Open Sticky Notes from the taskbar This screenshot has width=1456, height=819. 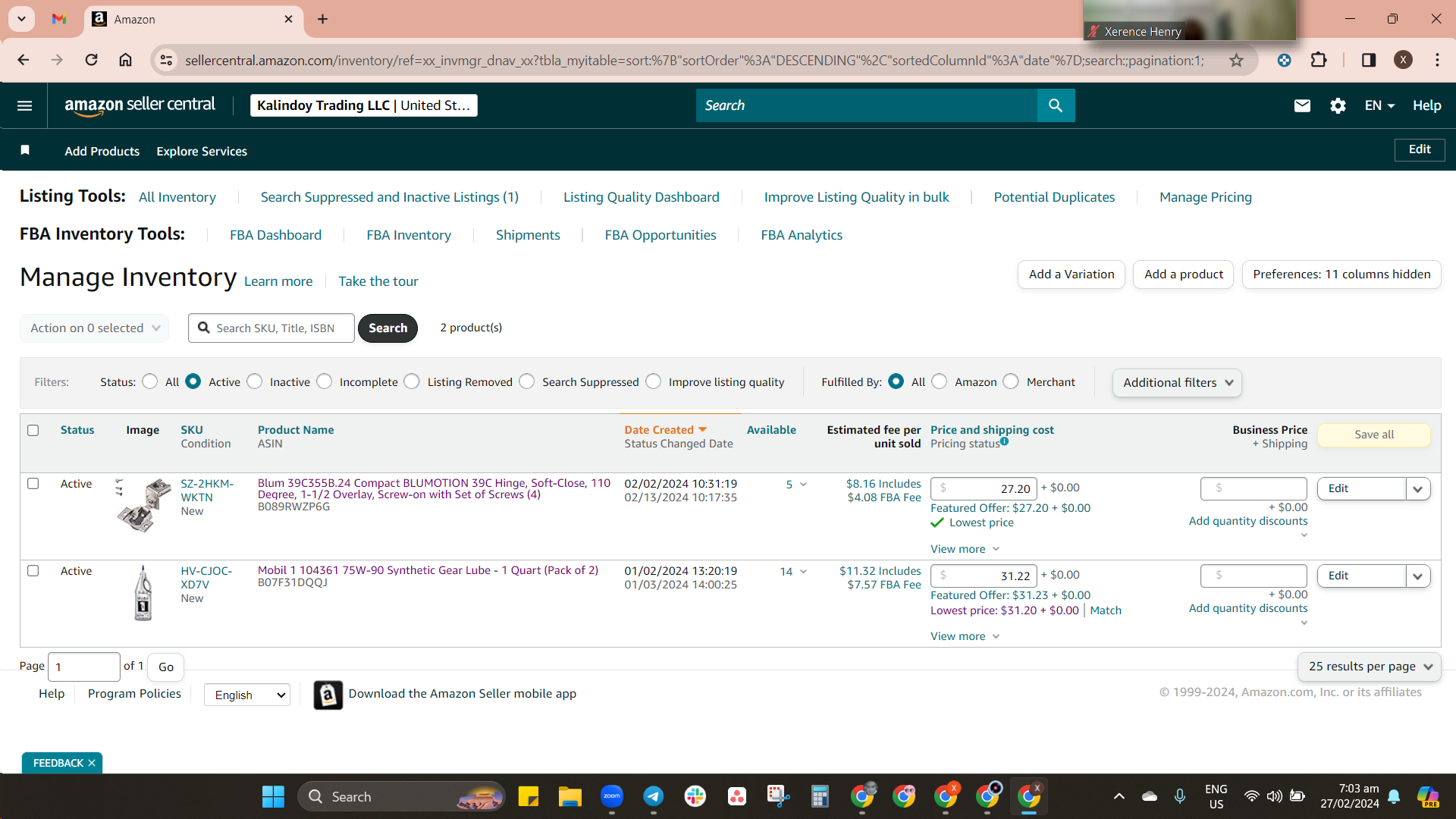528,796
